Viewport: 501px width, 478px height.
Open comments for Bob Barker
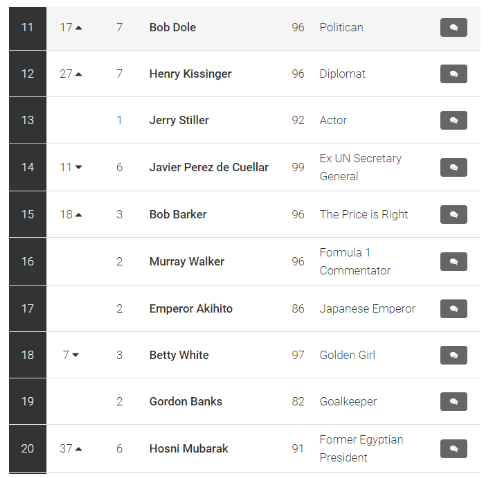point(453,214)
